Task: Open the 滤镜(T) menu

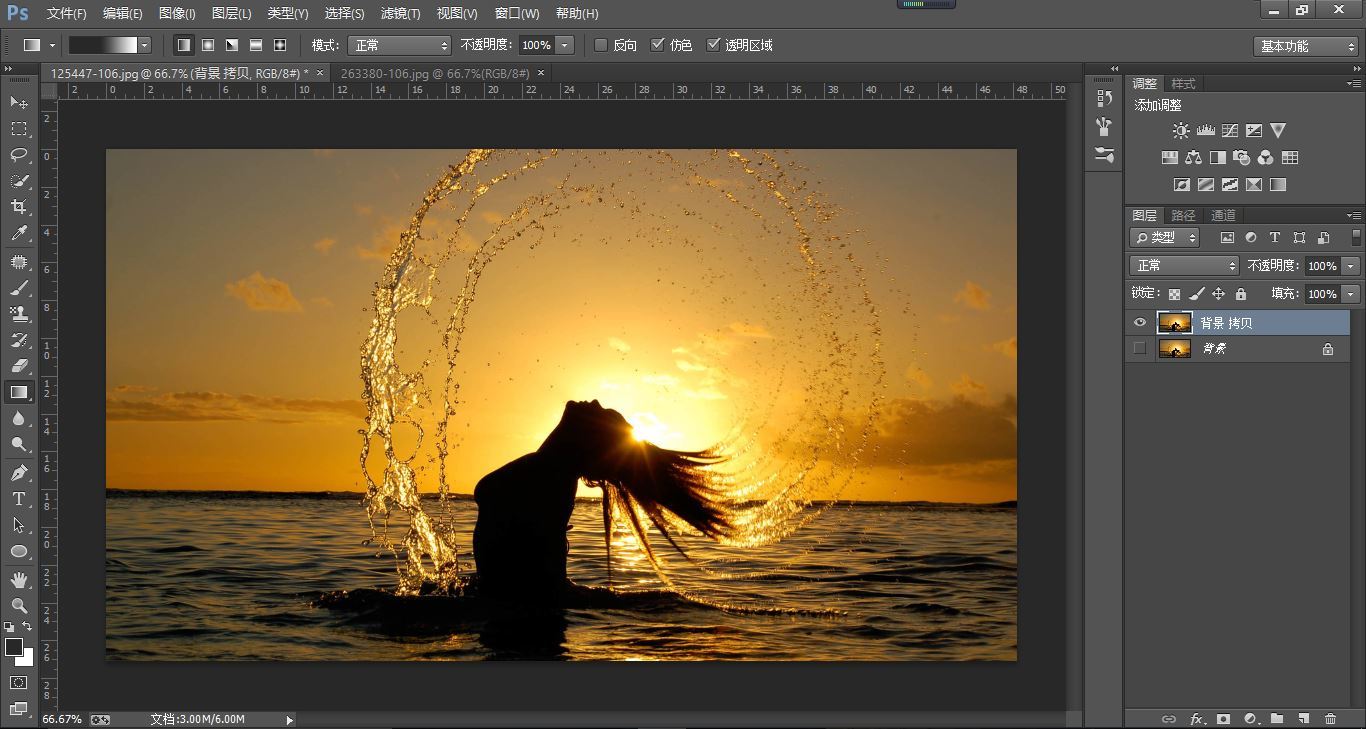Action: (400, 13)
